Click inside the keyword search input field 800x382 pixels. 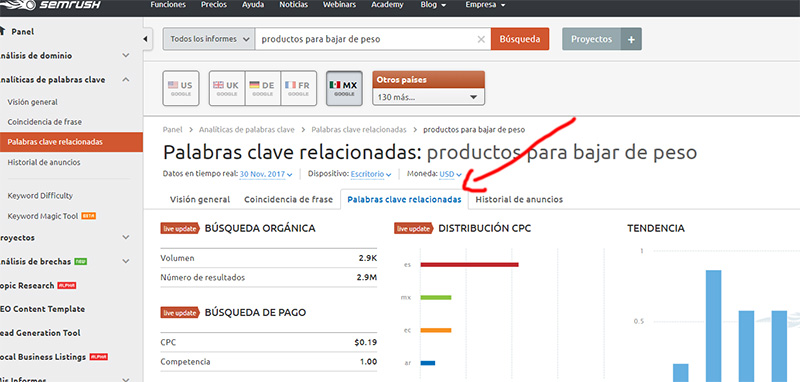click(366, 39)
